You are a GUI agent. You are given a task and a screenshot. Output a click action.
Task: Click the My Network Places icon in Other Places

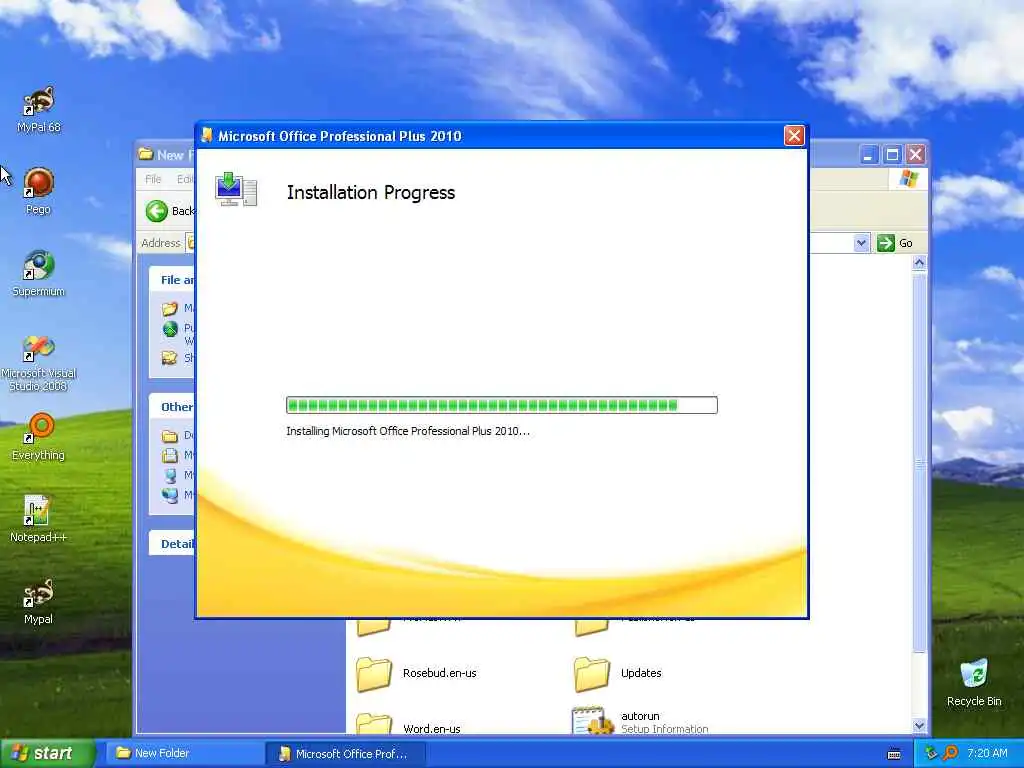[170, 495]
